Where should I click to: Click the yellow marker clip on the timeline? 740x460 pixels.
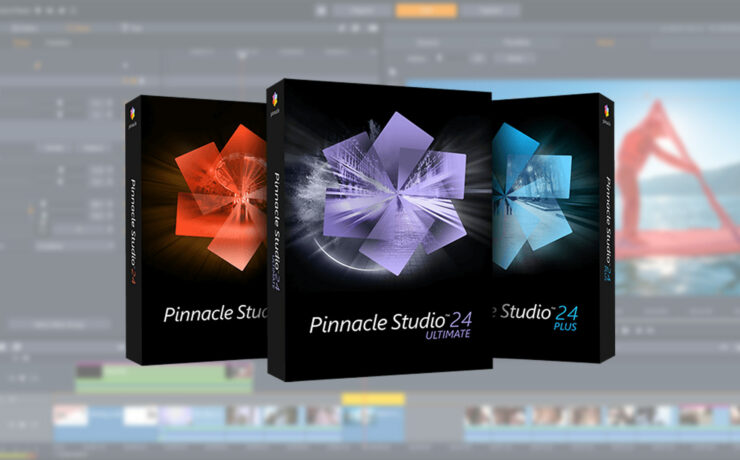[373, 399]
